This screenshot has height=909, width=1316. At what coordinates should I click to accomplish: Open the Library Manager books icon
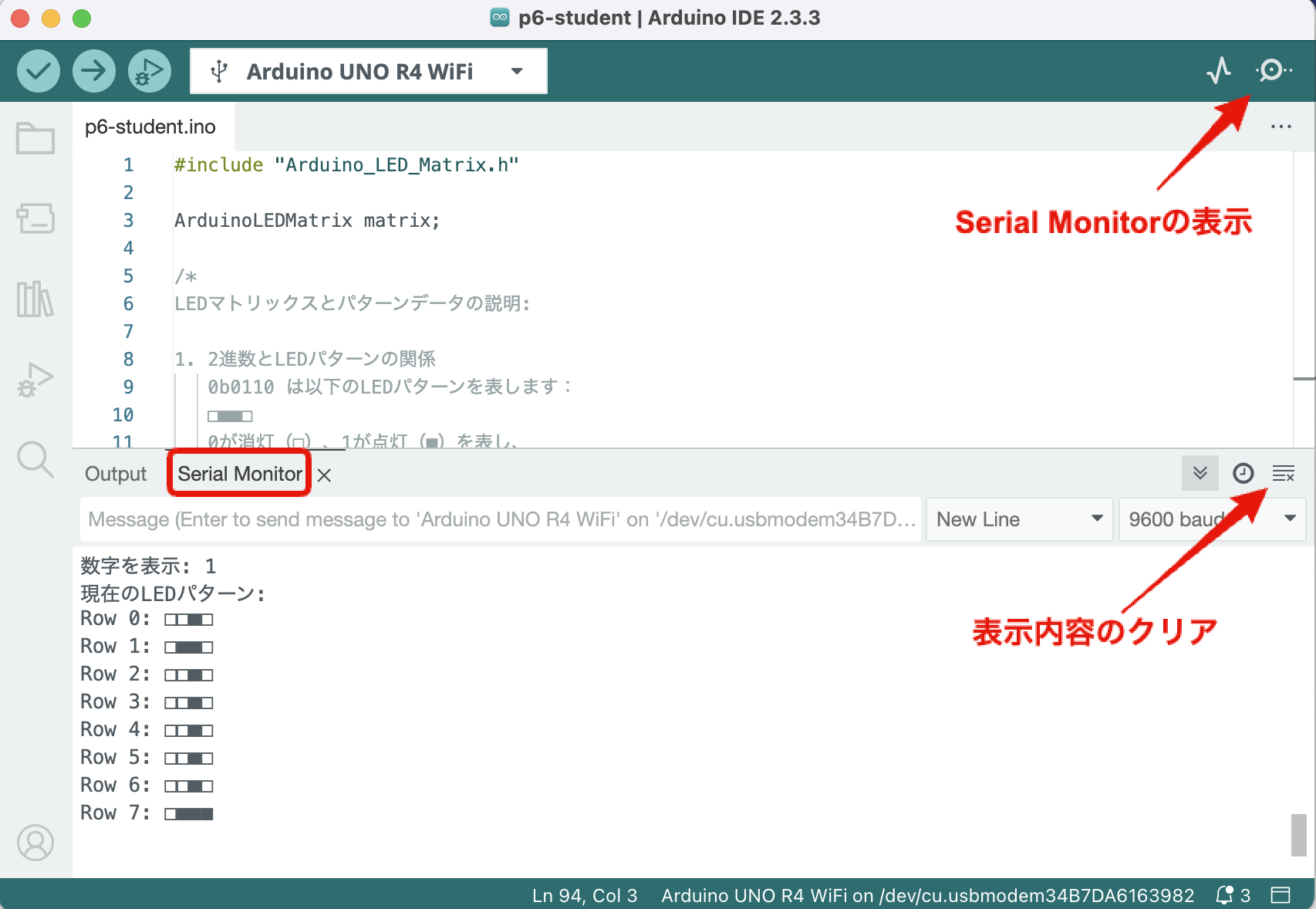pyautogui.click(x=35, y=299)
